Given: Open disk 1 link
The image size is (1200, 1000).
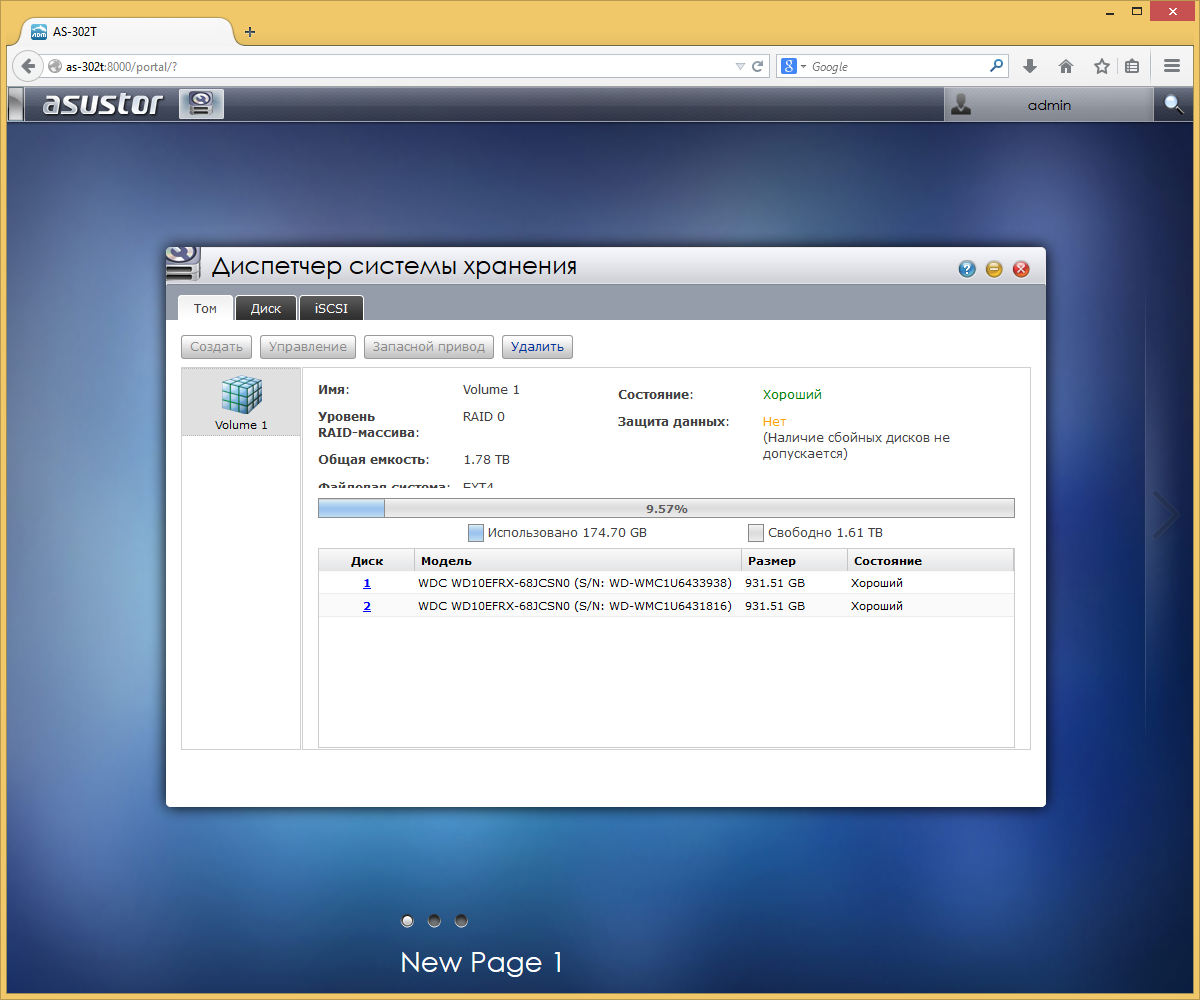Looking at the screenshot, I should 367,583.
